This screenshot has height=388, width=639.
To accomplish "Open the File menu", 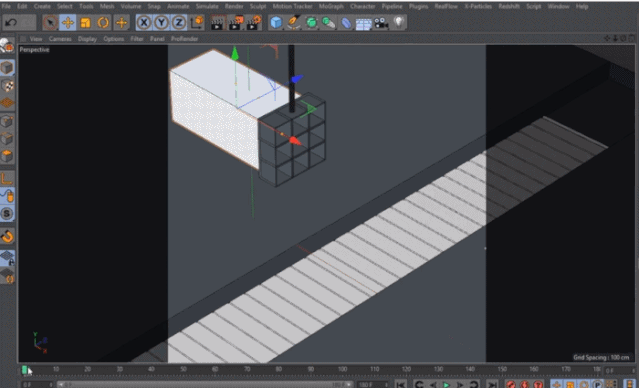I will coord(6,7).
